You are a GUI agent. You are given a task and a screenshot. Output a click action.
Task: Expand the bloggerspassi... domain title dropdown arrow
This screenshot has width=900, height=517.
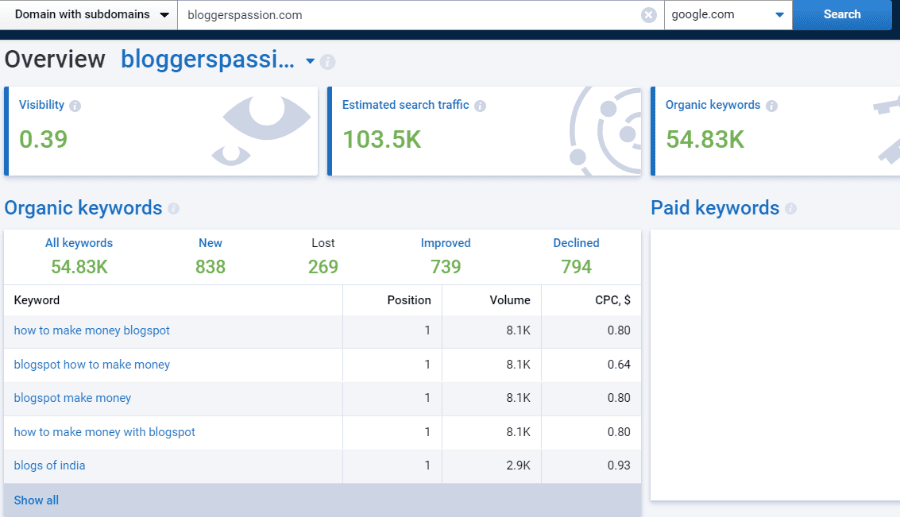(x=310, y=61)
